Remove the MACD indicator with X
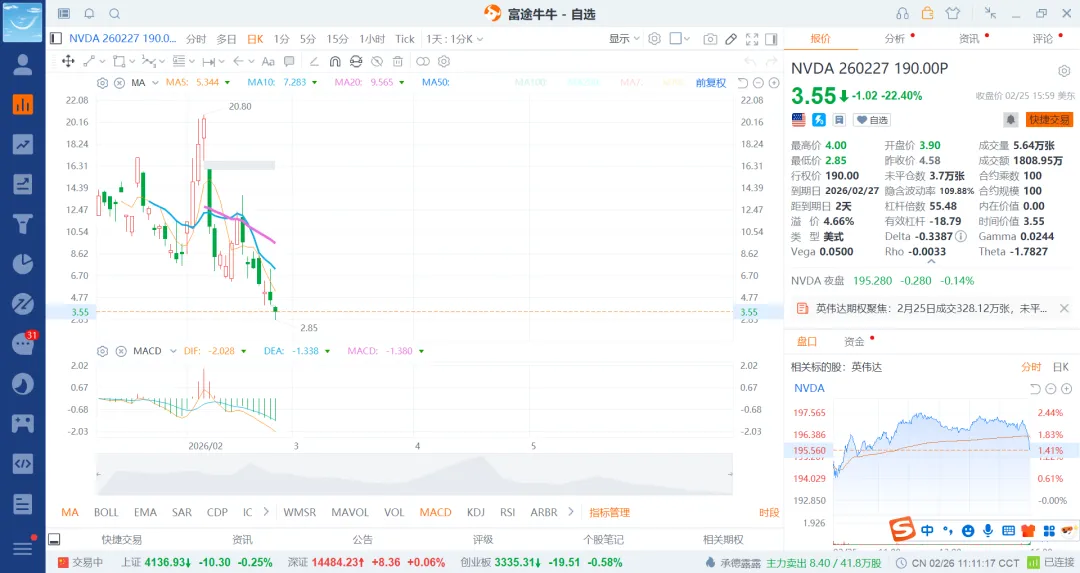 tap(121, 351)
